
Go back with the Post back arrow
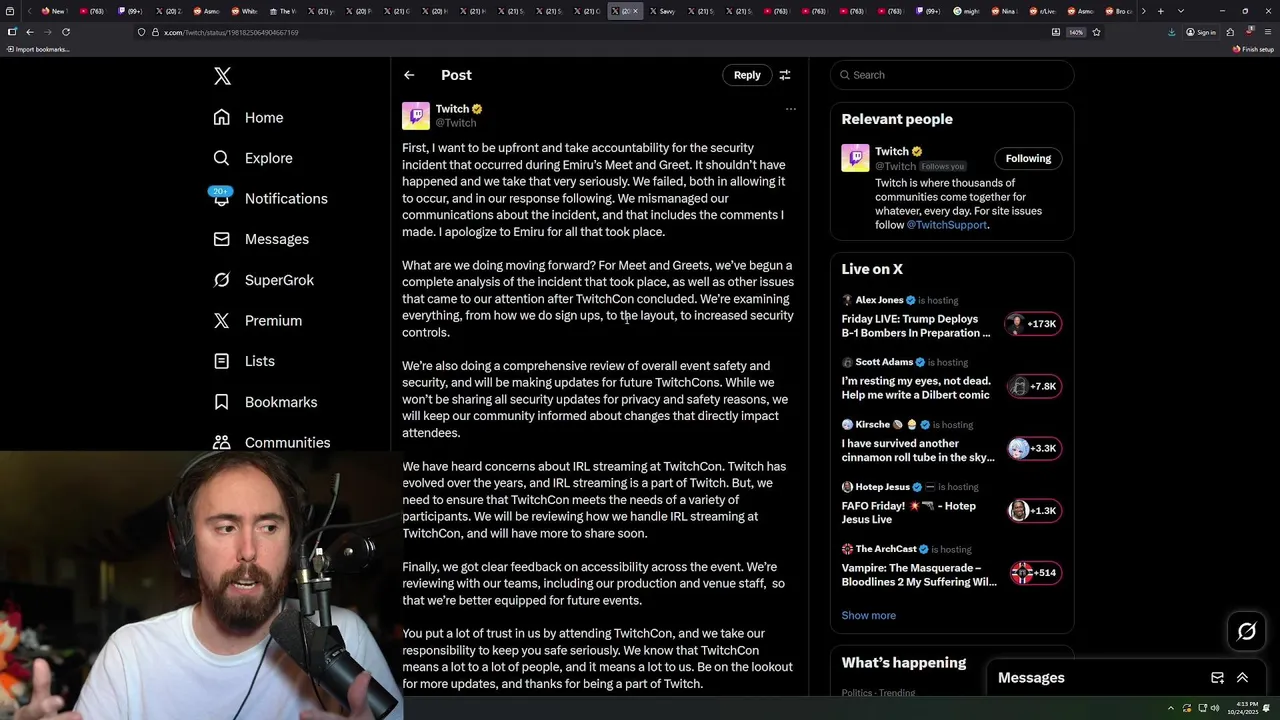[409, 75]
